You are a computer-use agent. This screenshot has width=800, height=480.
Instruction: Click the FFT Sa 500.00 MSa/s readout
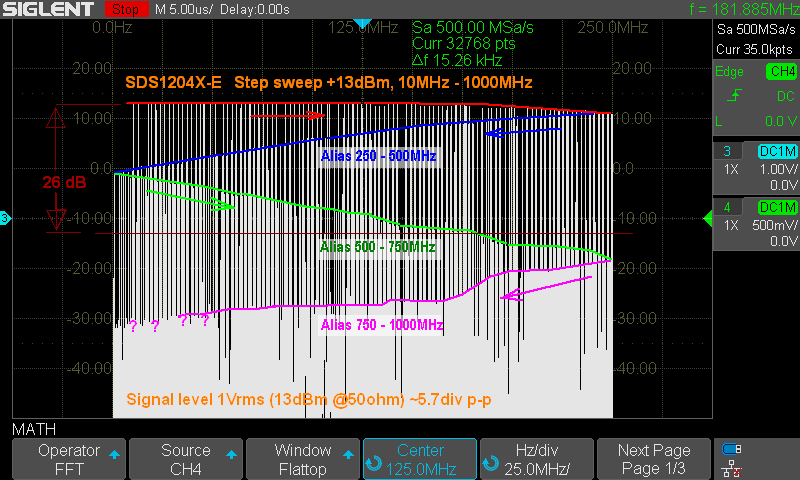[x=472, y=27]
